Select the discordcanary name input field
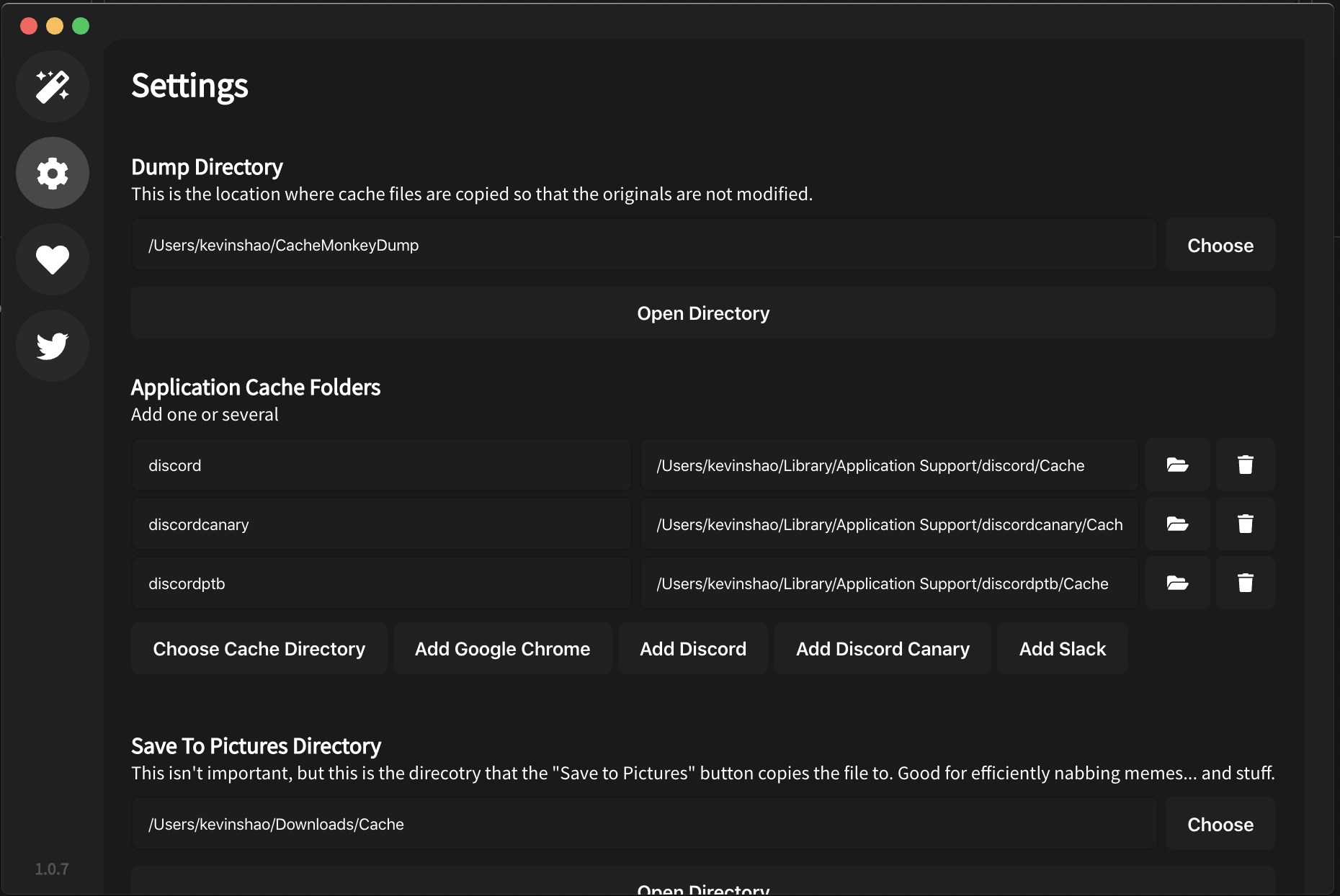The image size is (1340, 896). point(381,524)
